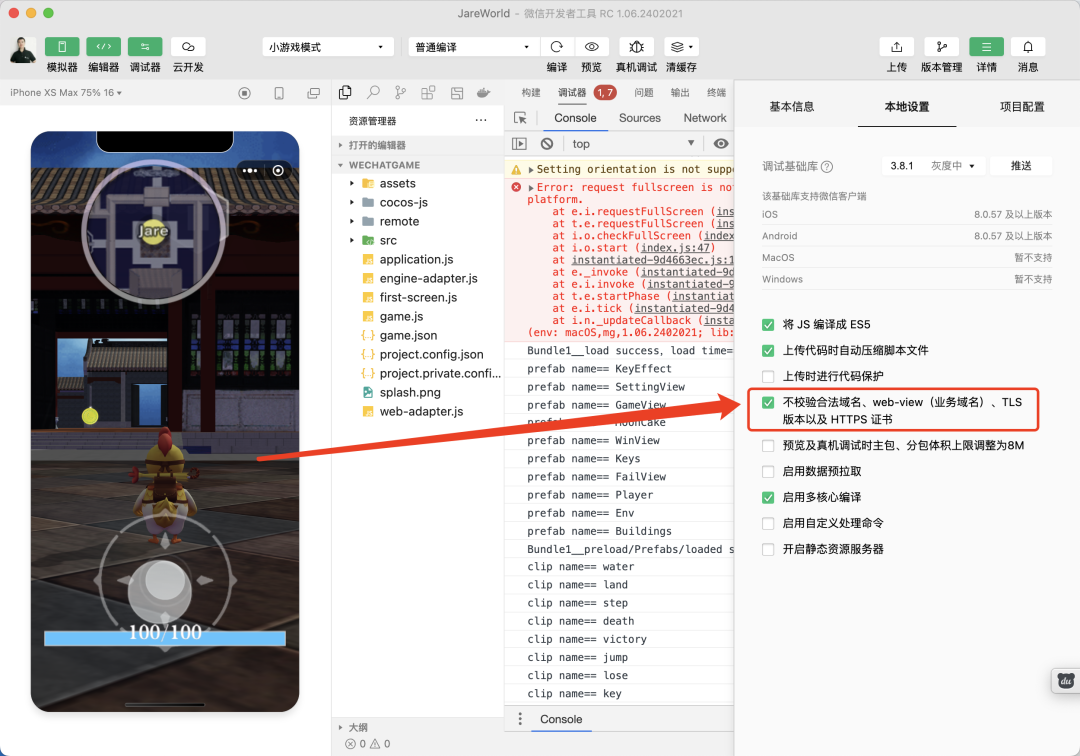
Task: Toggle the 编辑器 editor panel button
Action: (x=103, y=47)
